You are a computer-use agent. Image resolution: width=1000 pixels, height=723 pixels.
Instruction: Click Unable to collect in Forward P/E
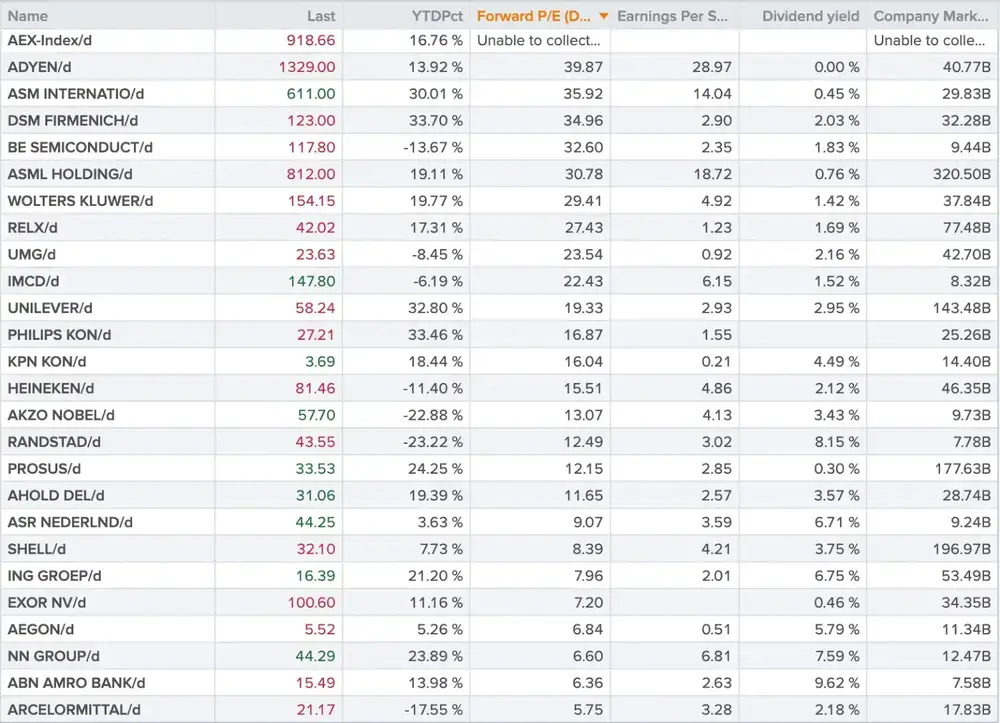539,40
